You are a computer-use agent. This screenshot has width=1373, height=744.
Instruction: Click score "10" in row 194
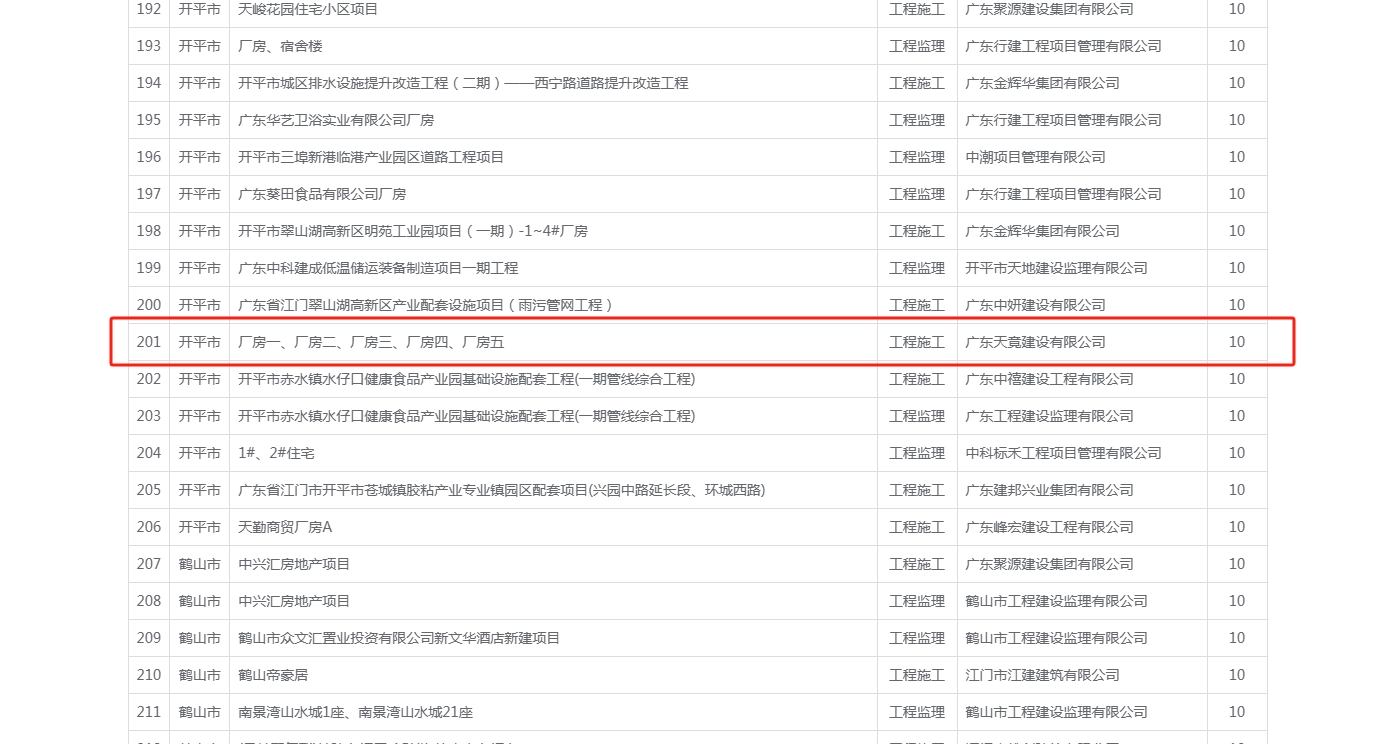tap(1237, 83)
